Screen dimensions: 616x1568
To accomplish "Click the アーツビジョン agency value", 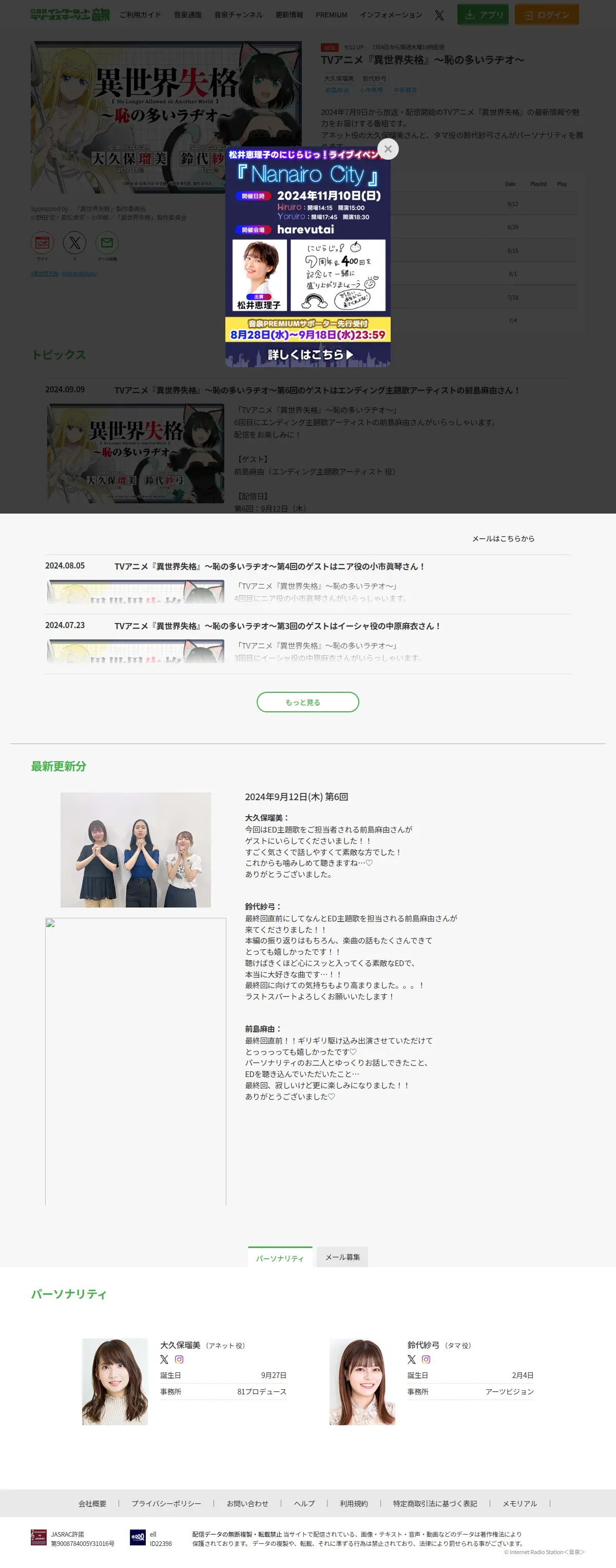I will point(510,1391).
